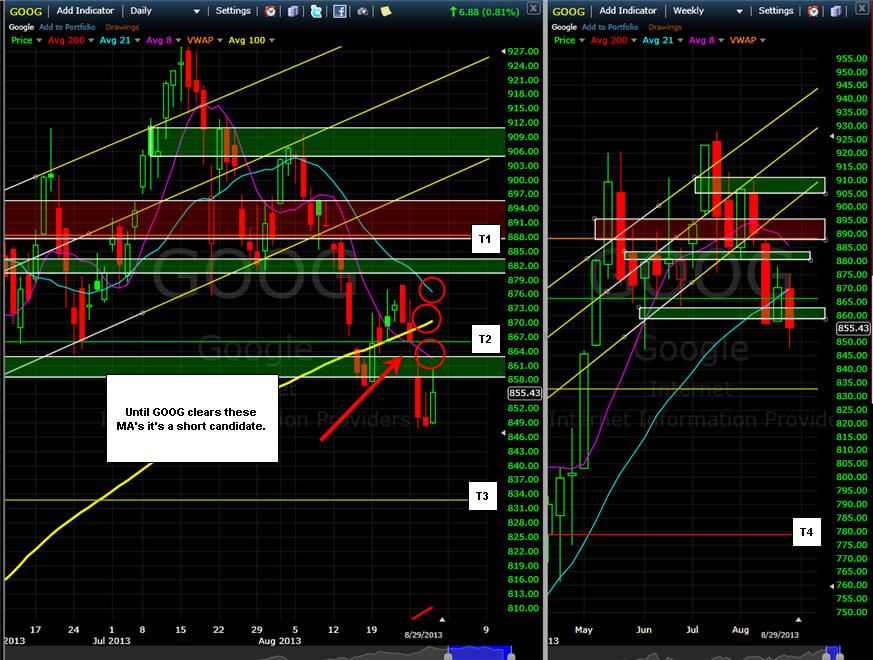Expand Avg 21 options on the Daily chart
The width and height of the screenshot is (873, 660).
(x=138, y=41)
